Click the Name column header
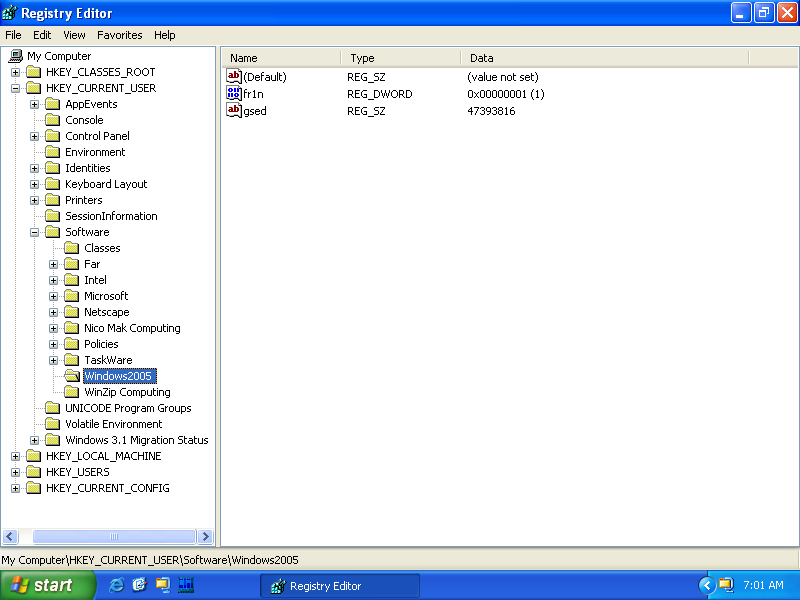The image size is (800, 600). click(282, 58)
